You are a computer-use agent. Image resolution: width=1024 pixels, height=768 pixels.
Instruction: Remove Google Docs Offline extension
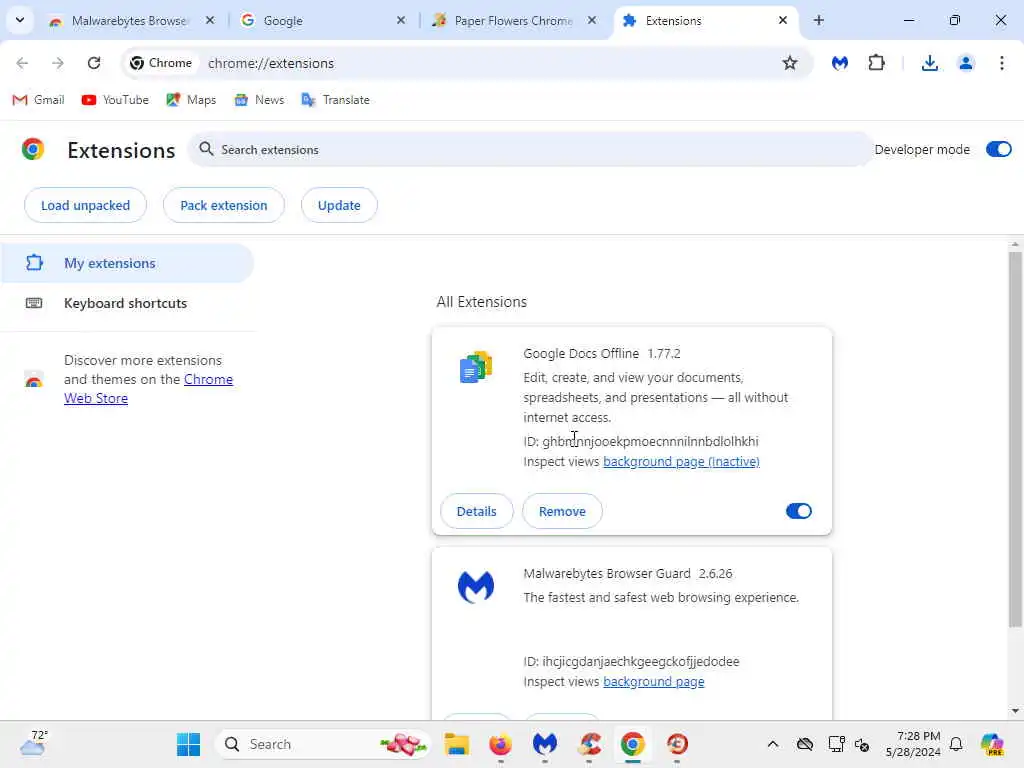[562, 511]
